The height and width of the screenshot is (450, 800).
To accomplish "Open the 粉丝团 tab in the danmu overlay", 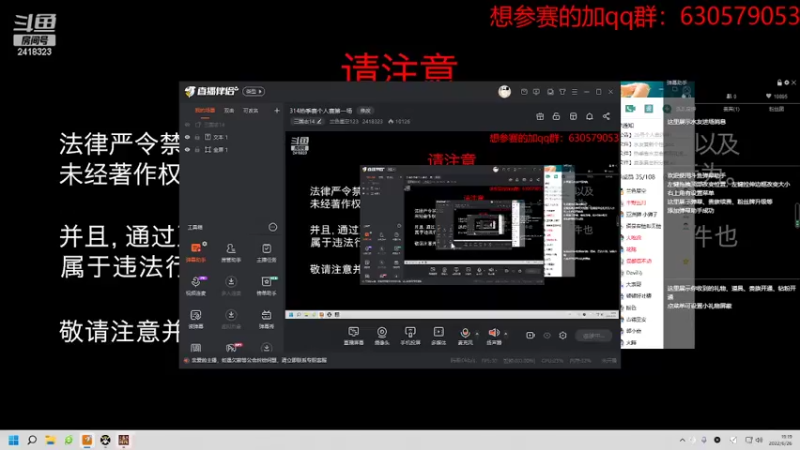I will [777, 109].
